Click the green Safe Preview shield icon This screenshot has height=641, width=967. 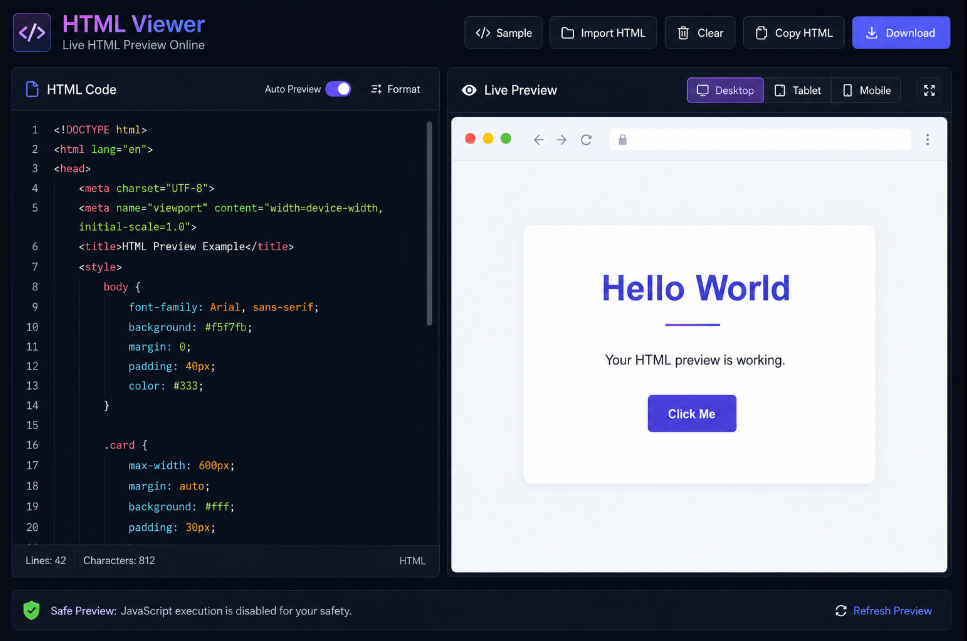[31, 610]
